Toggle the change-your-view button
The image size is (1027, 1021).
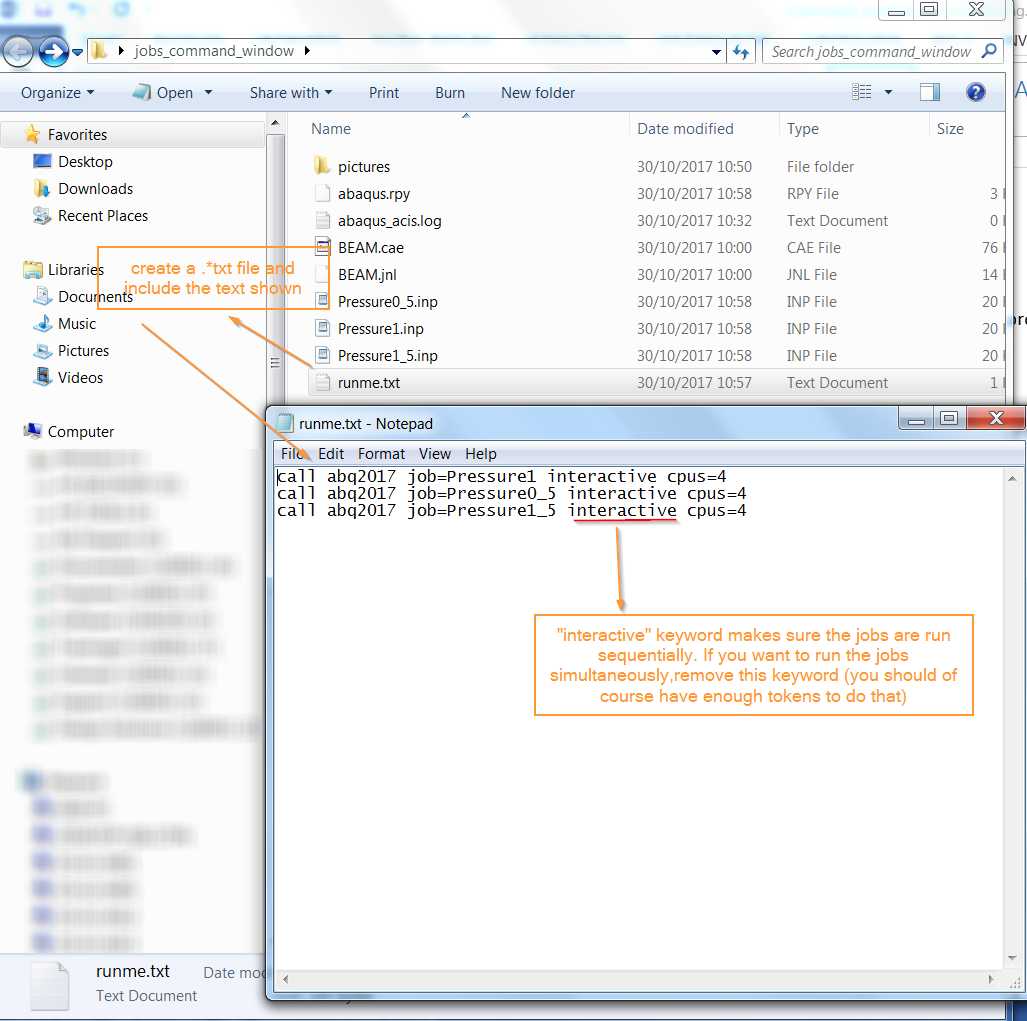tap(860, 92)
